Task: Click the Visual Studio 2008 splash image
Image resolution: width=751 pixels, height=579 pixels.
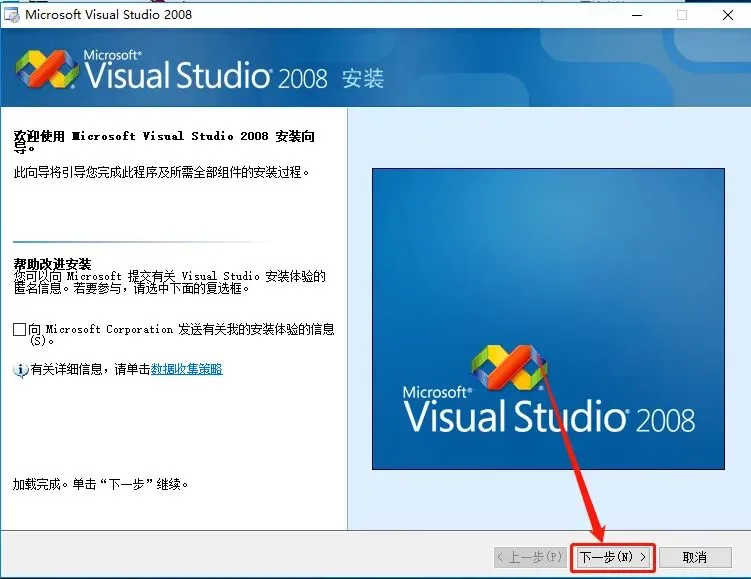Action: (x=548, y=319)
